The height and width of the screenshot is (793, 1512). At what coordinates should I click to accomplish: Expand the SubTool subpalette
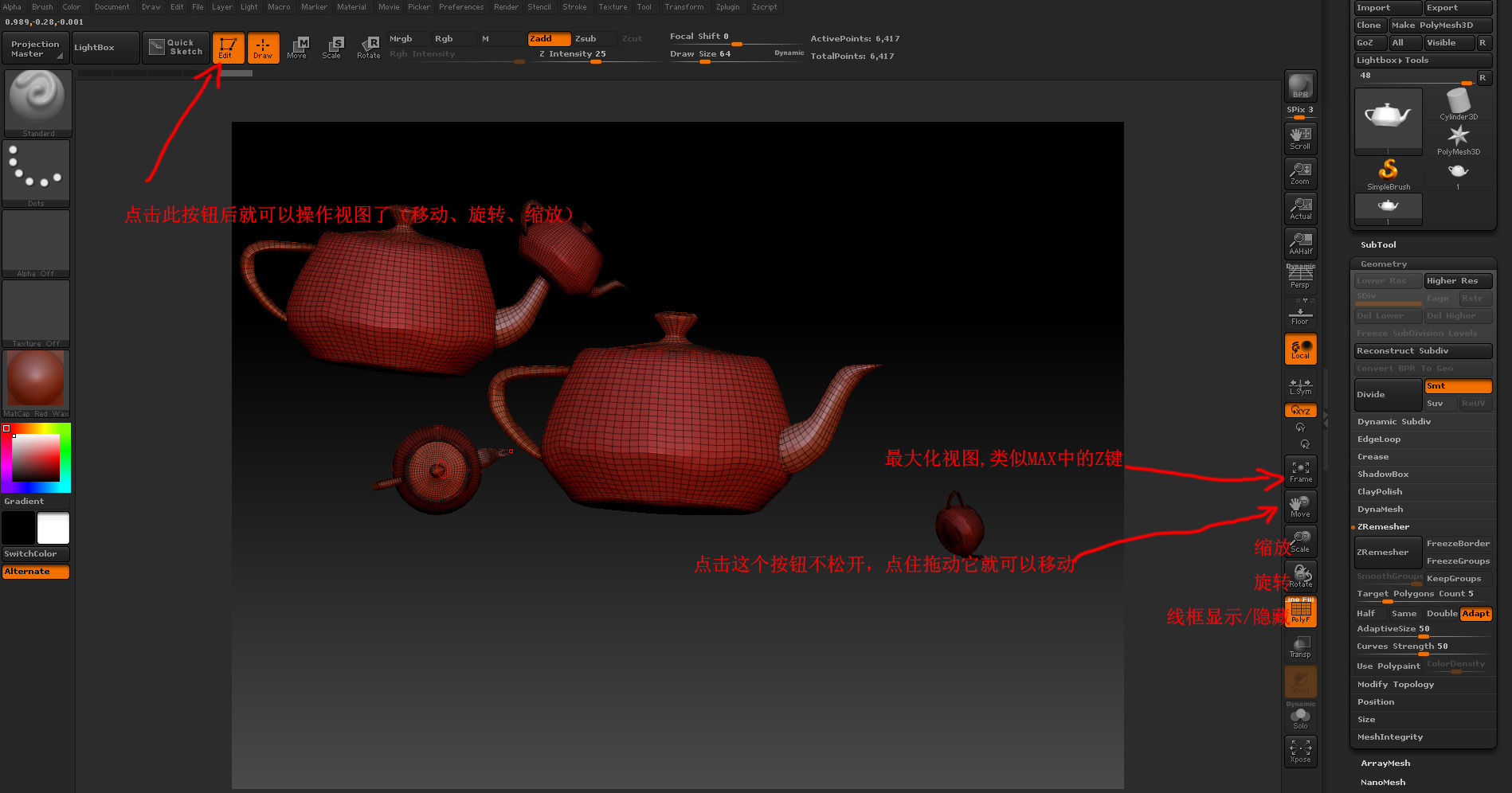point(1378,245)
